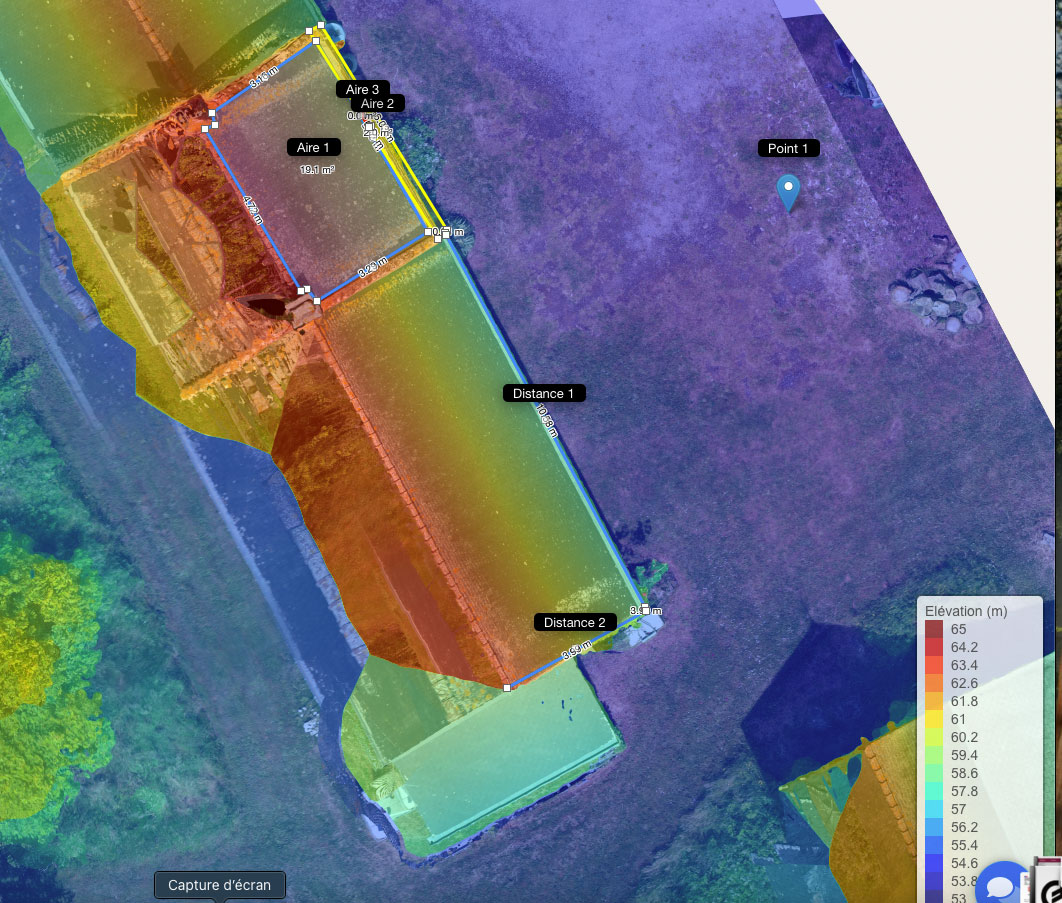Image resolution: width=1062 pixels, height=903 pixels.
Task: Pick the cyan 57 elevation swatch
Action: point(934,809)
